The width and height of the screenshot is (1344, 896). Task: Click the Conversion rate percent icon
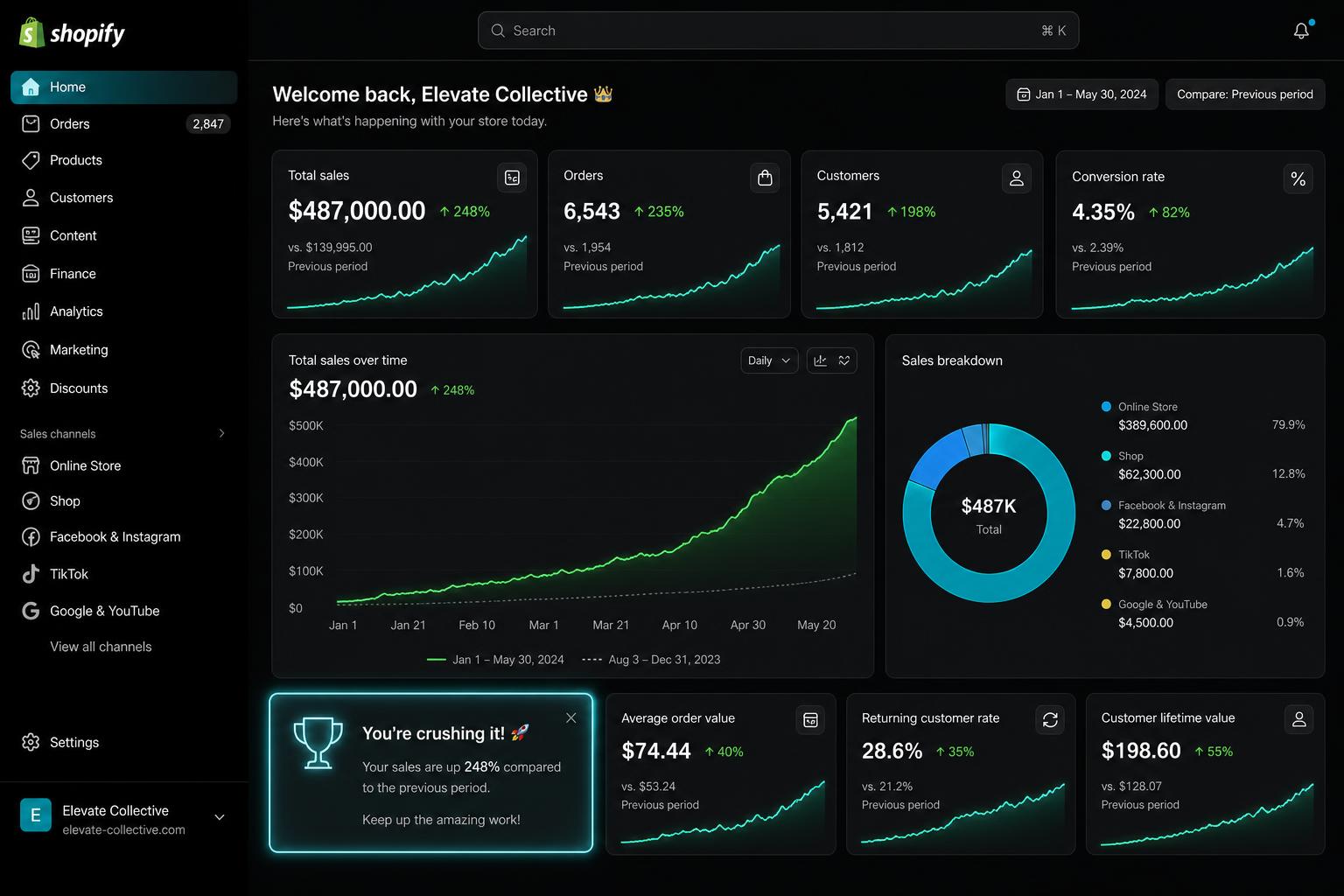tap(1298, 178)
